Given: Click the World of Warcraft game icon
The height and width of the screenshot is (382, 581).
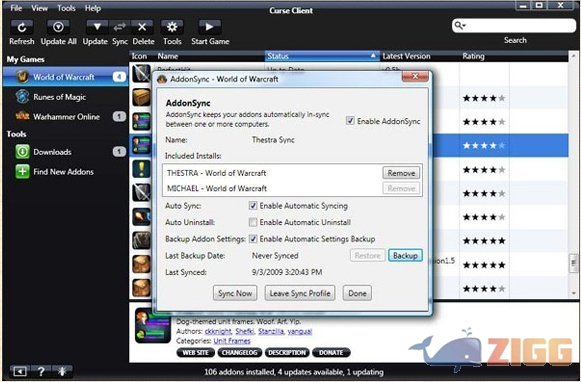Looking at the screenshot, I should point(23,77).
